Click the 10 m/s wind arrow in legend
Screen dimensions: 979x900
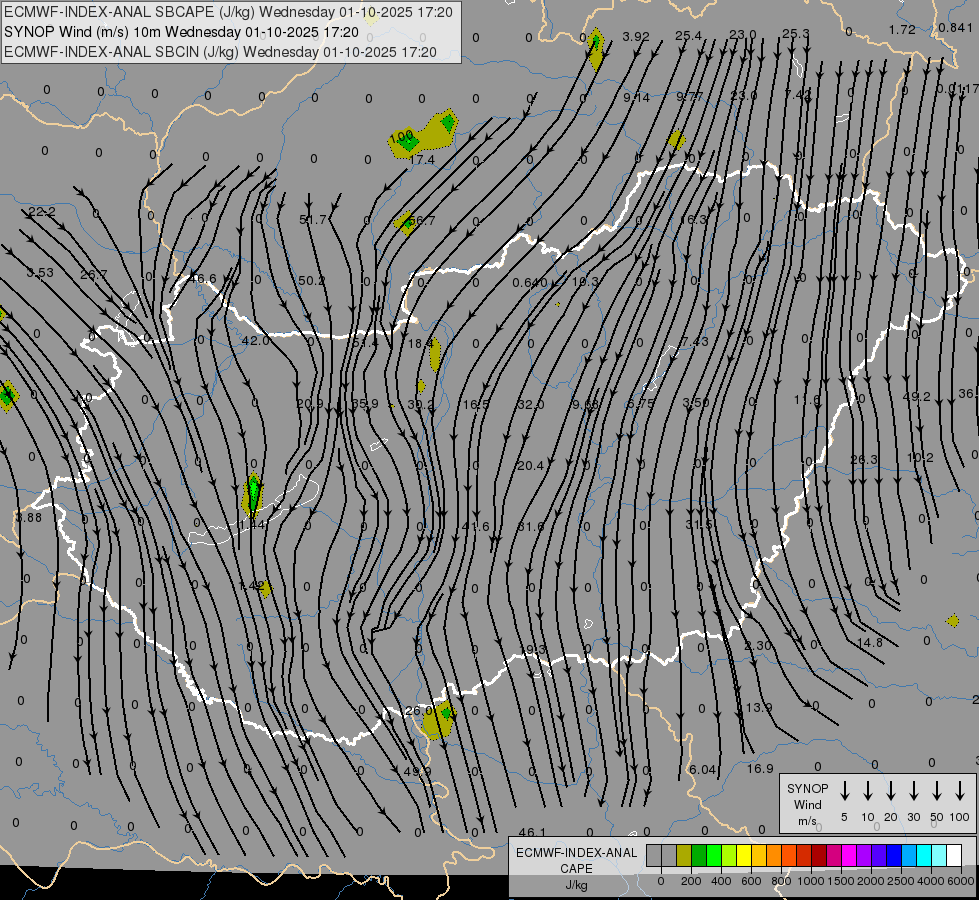click(x=868, y=790)
